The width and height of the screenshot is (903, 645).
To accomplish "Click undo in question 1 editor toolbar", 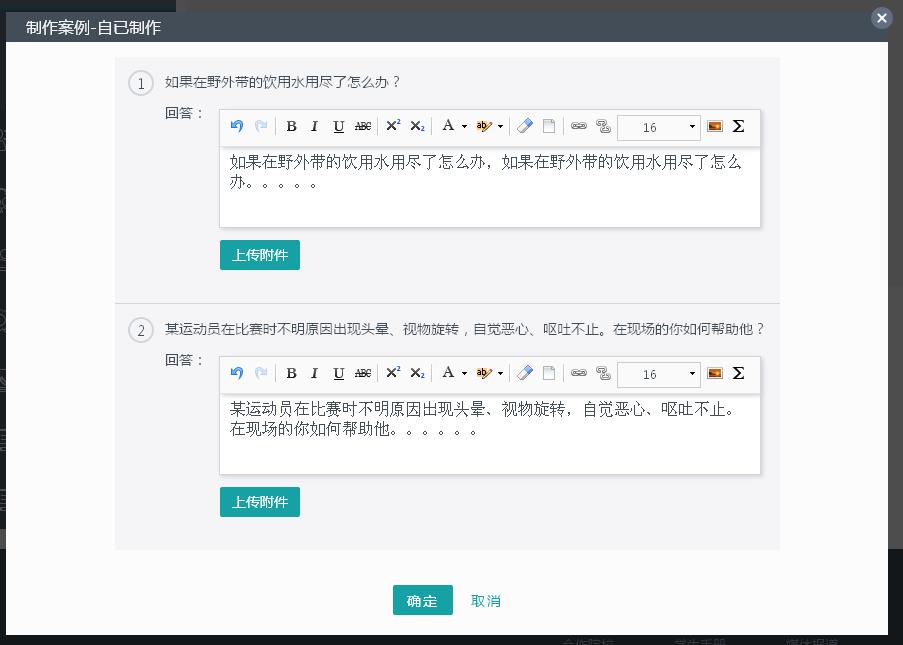I will pos(237,126).
